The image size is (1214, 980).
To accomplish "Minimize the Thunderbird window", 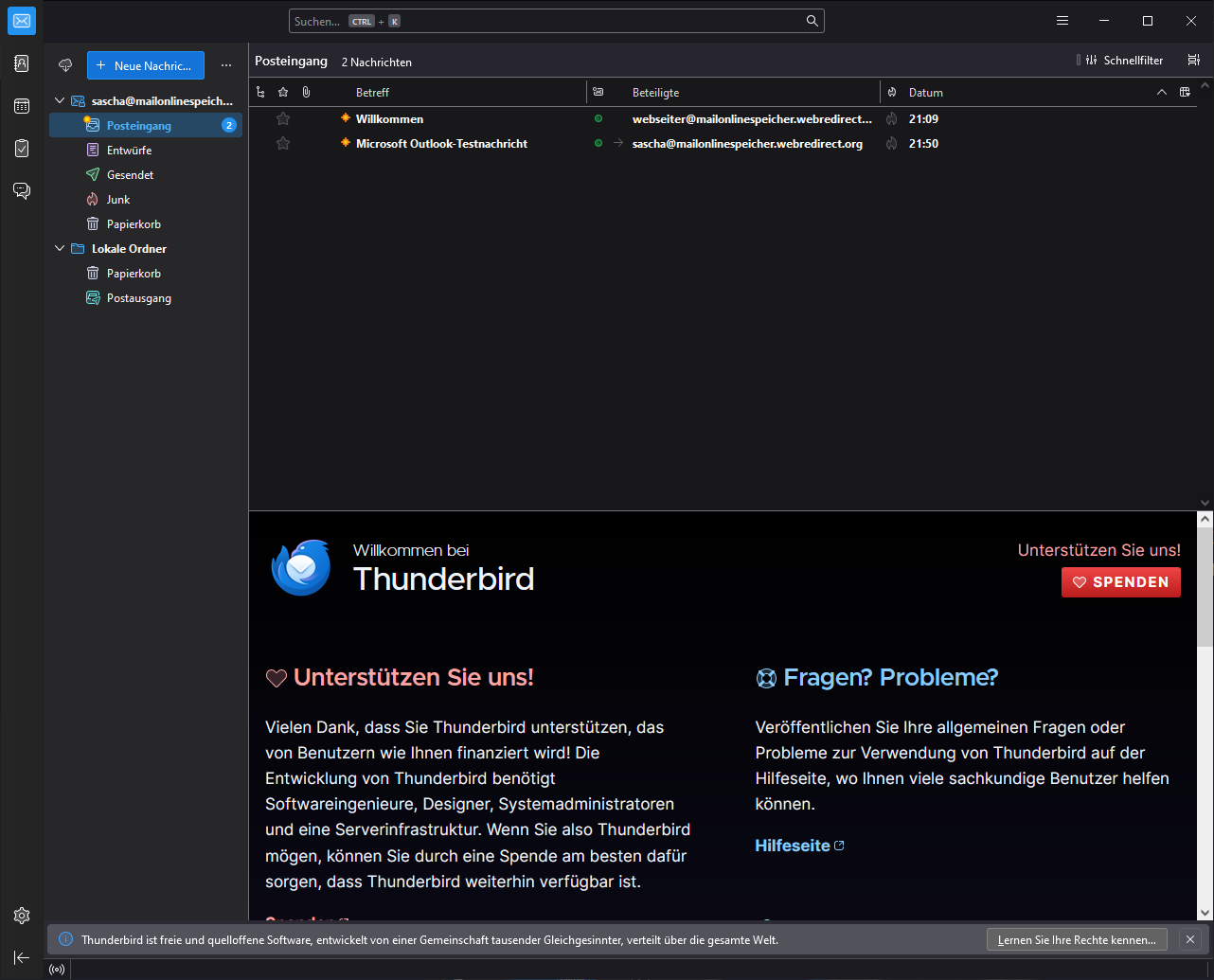I will [x=1104, y=21].
